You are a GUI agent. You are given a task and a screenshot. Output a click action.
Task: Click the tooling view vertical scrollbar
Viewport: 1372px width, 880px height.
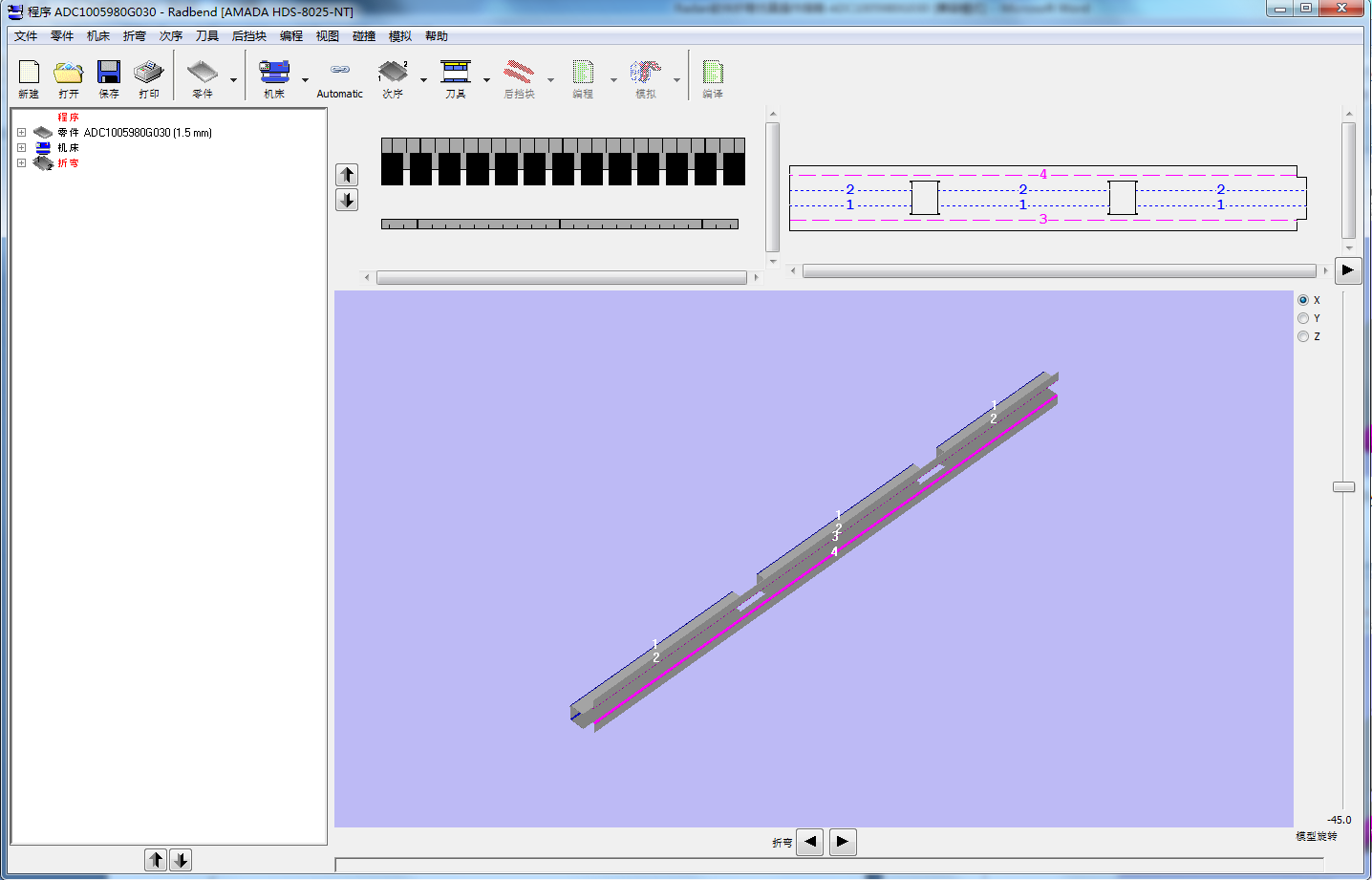click(x=773, y=187)
